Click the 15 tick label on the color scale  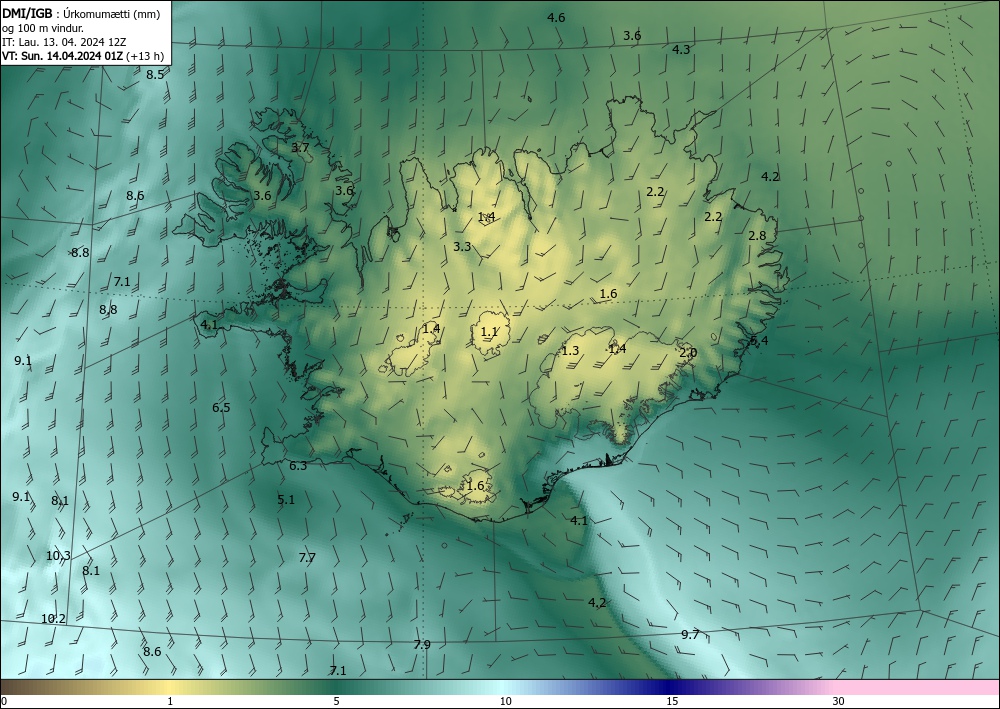(x=672, y=701)
